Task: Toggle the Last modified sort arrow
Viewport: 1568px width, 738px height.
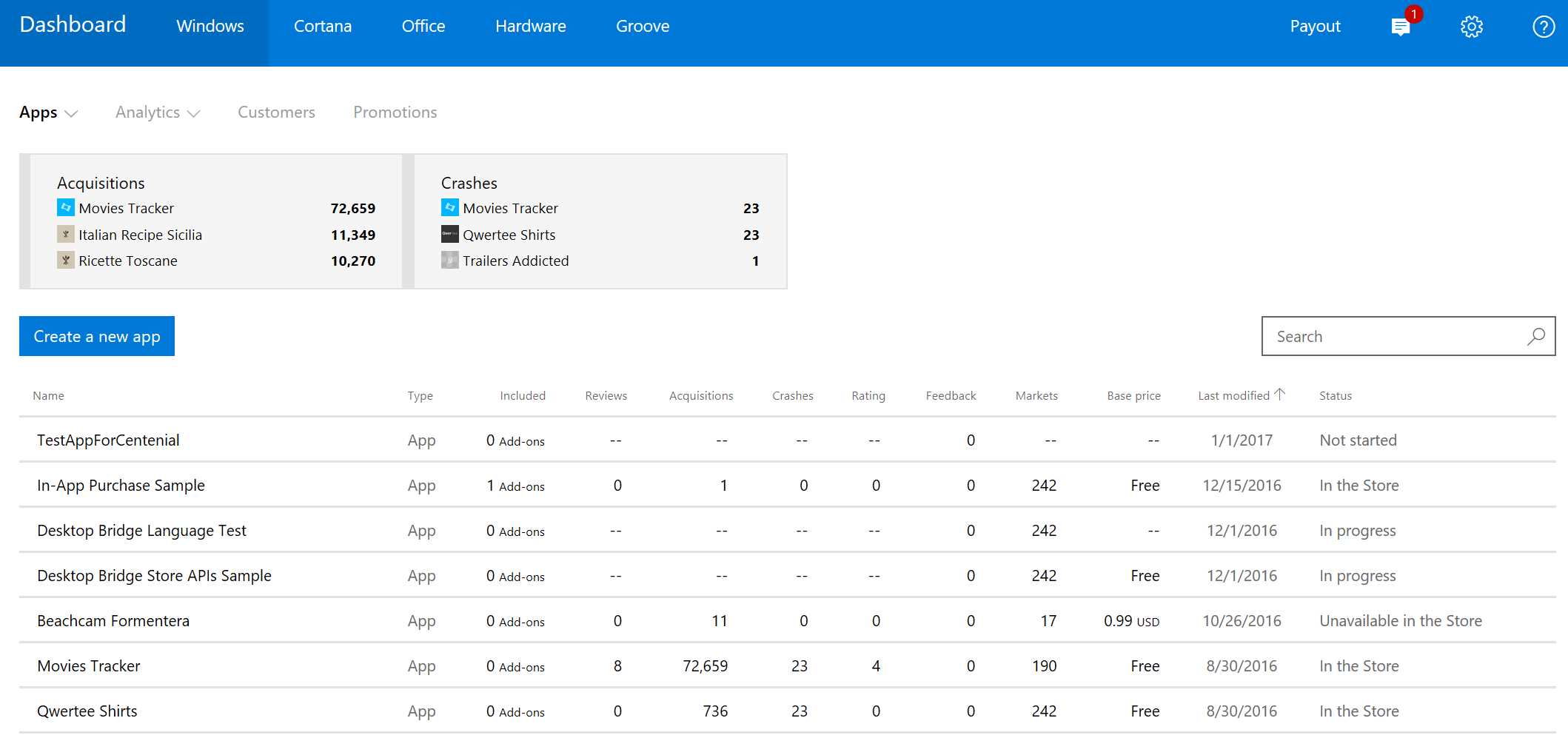Action: click(1280, 393)
